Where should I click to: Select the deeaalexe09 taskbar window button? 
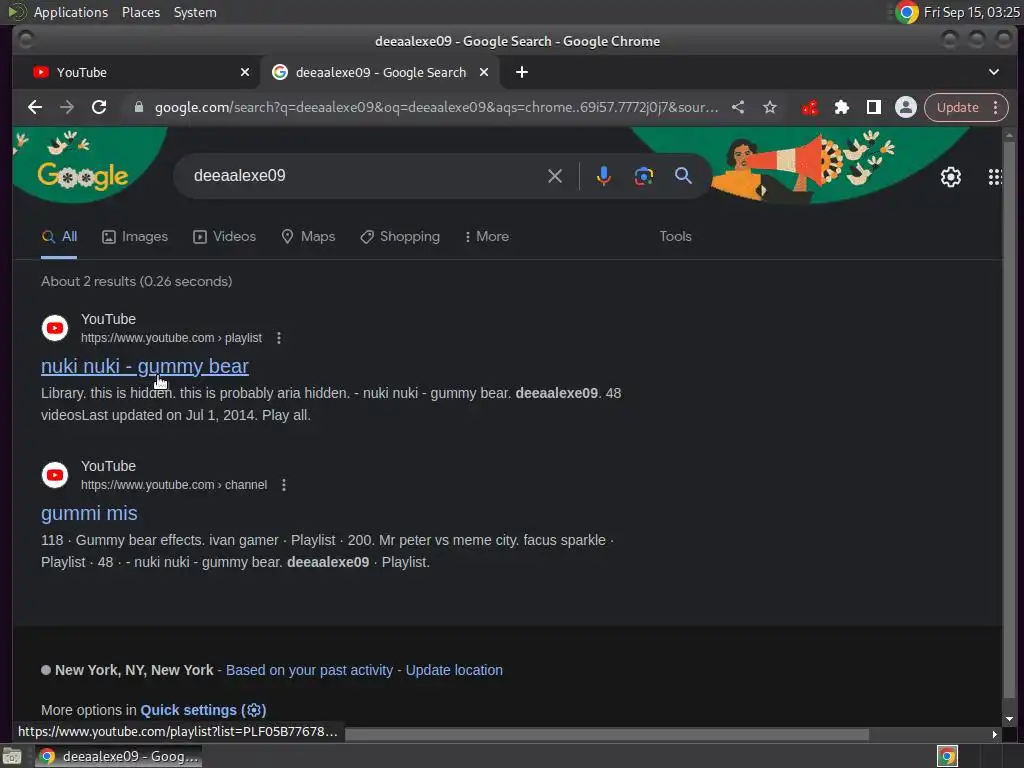[x=119, y=756]
